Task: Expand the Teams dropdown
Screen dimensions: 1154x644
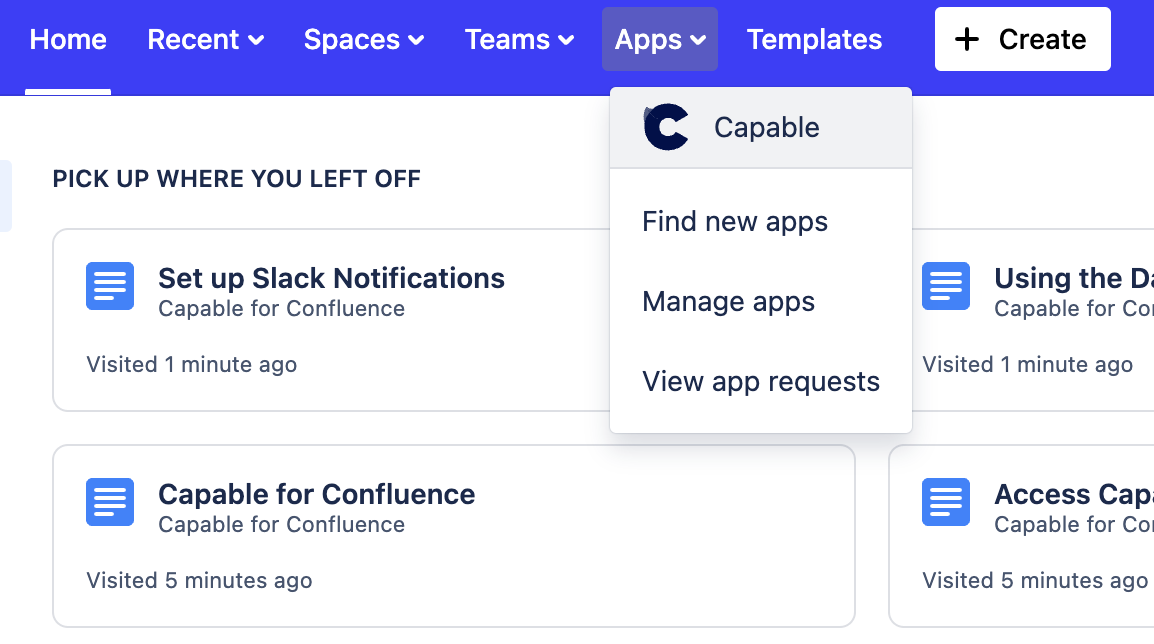Action: pyautogui.click(x=519, y=40)
